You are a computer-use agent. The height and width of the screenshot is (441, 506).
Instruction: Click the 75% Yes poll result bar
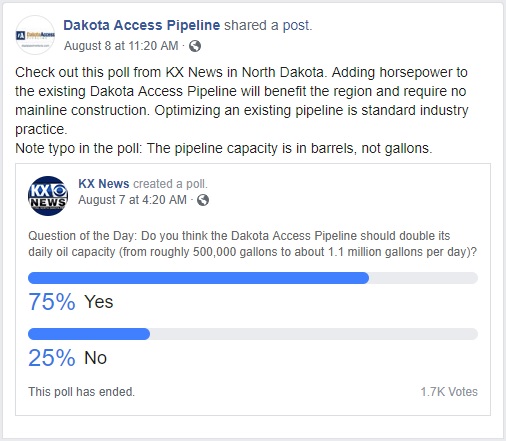pos(253,278)
